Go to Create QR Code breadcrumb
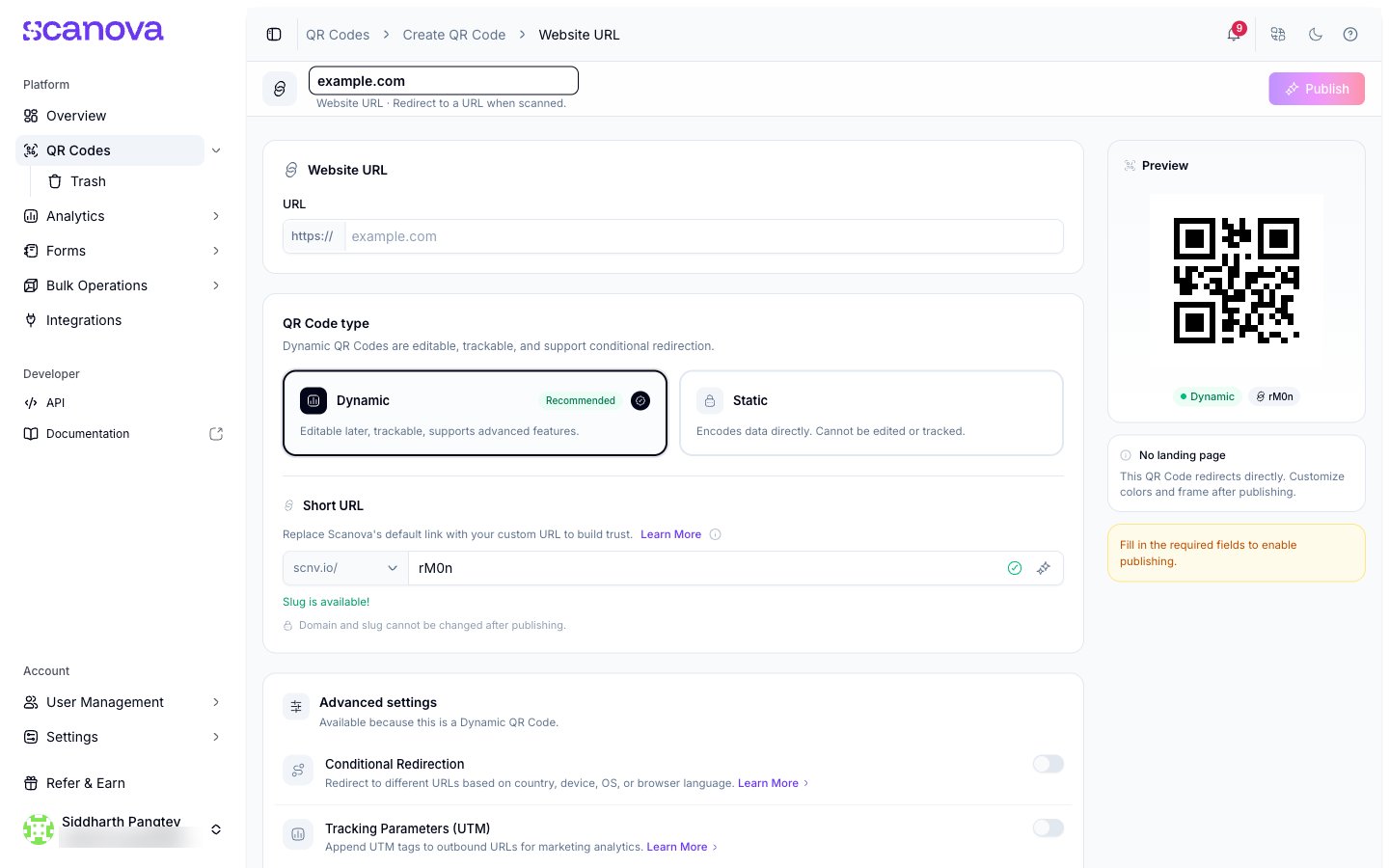 pyautogui.click(x=454, y=35)
